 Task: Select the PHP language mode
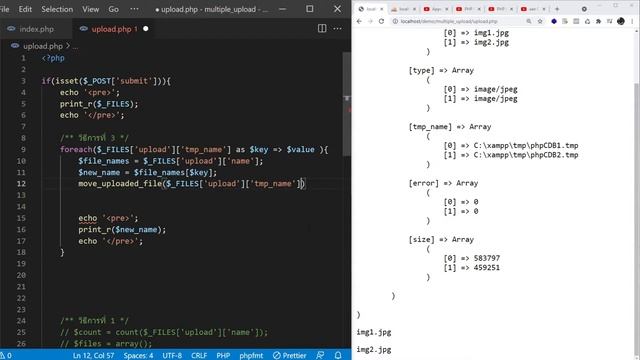pyautogui.click(x=223, y=355)
